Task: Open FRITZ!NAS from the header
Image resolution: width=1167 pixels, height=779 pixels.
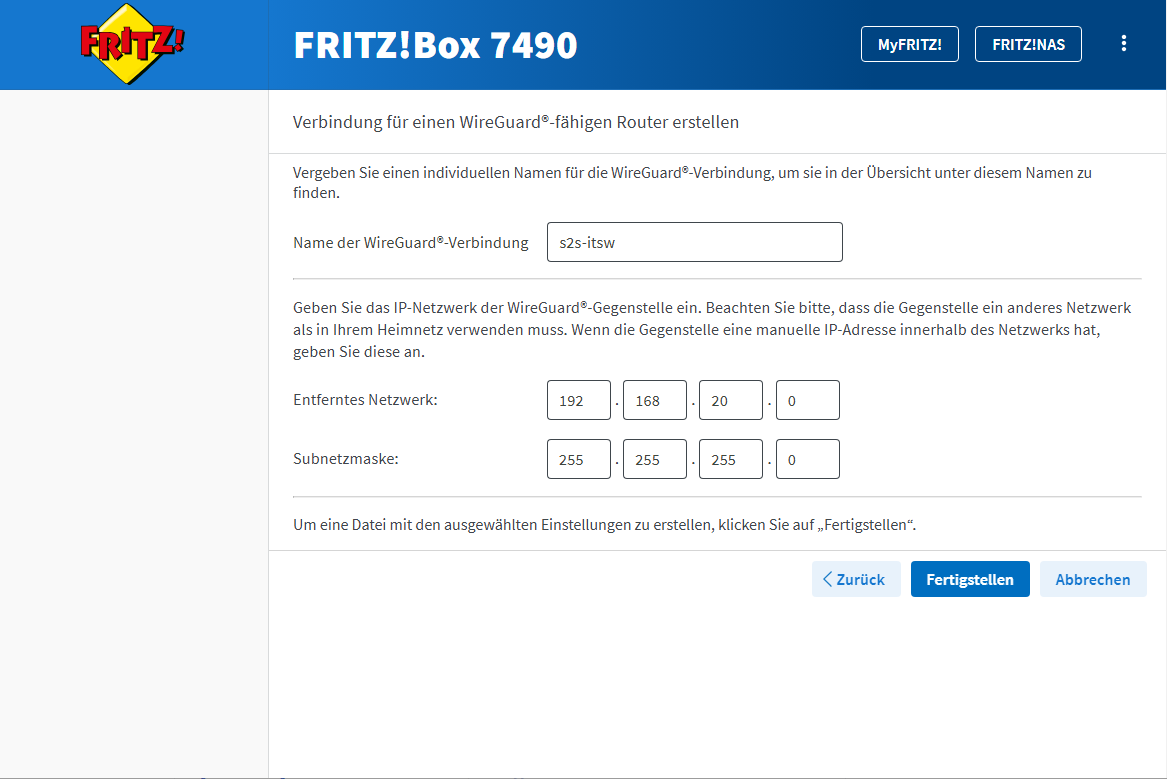Action: [x=1027, y=44]
